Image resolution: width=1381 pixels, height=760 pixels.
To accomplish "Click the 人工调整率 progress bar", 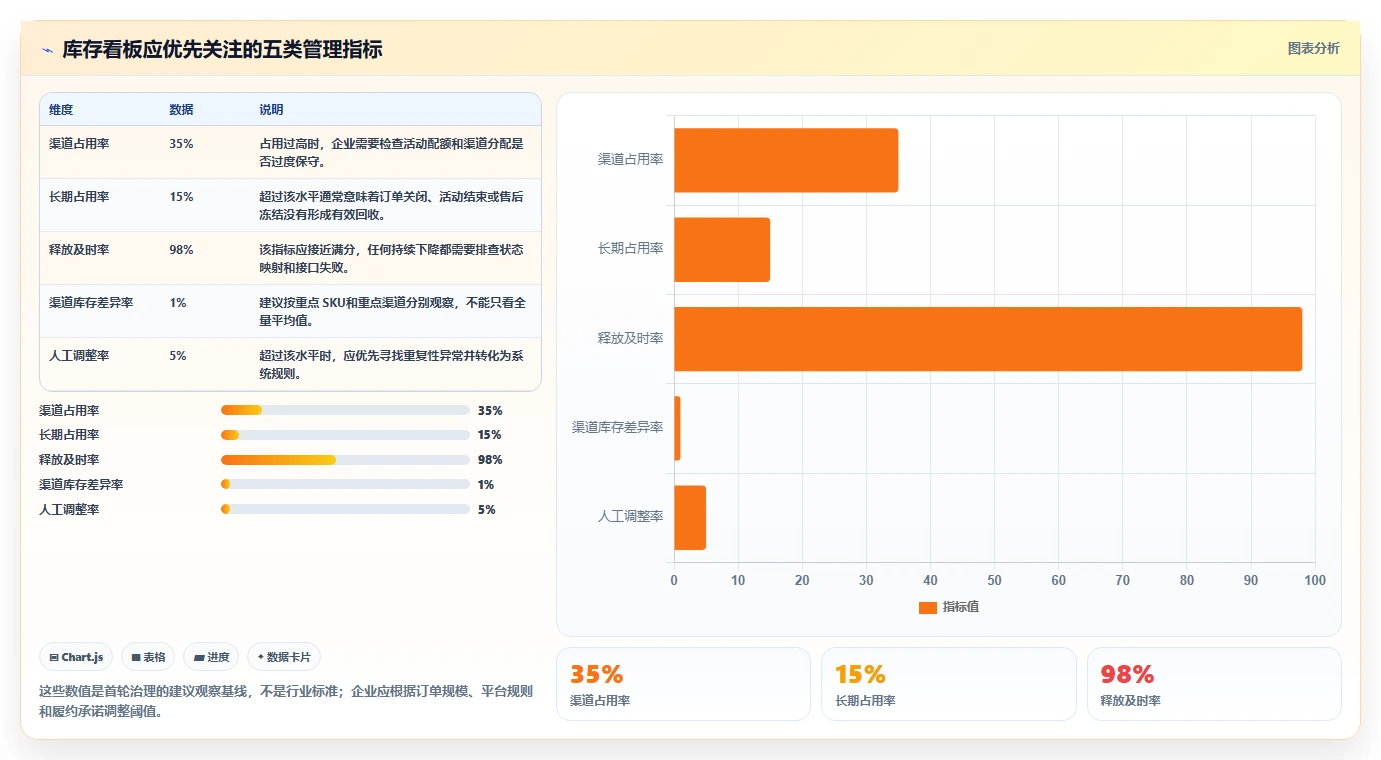I will coord(345,509).
